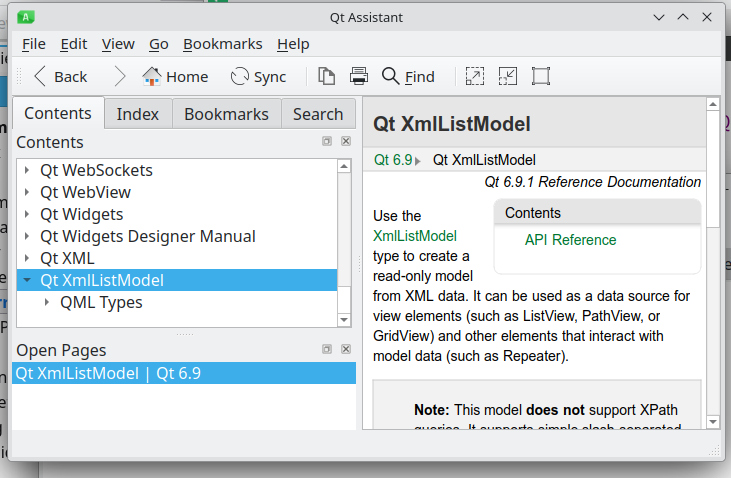Image resolution: width=731 pixels, height=478 pixels.
Task: Open the XmlListModel type link
Action: [x=415, y=236]
